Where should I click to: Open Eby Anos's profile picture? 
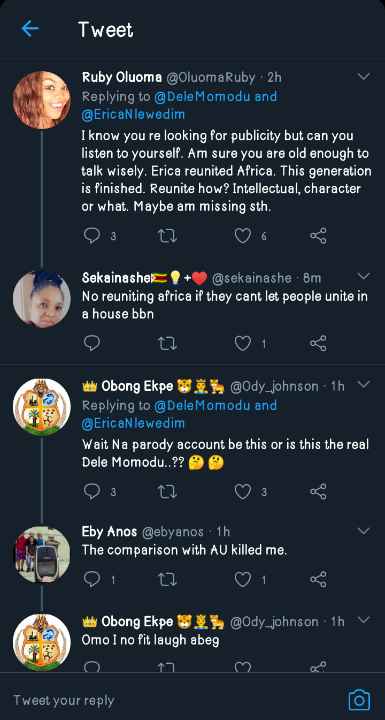point(41,554)
